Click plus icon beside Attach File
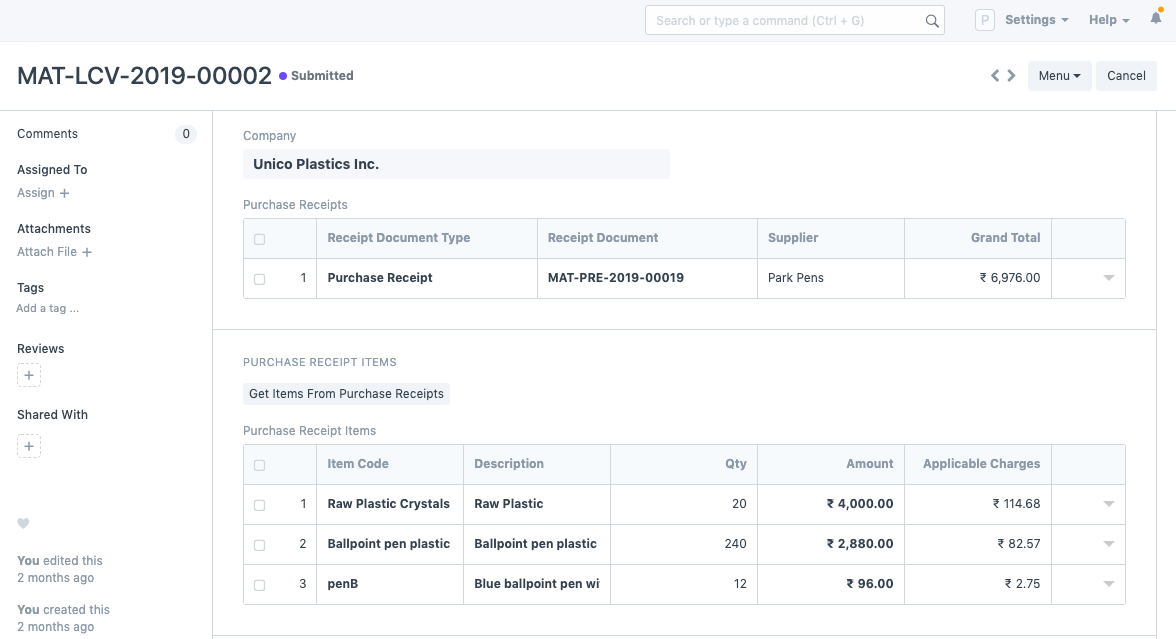 87,252
